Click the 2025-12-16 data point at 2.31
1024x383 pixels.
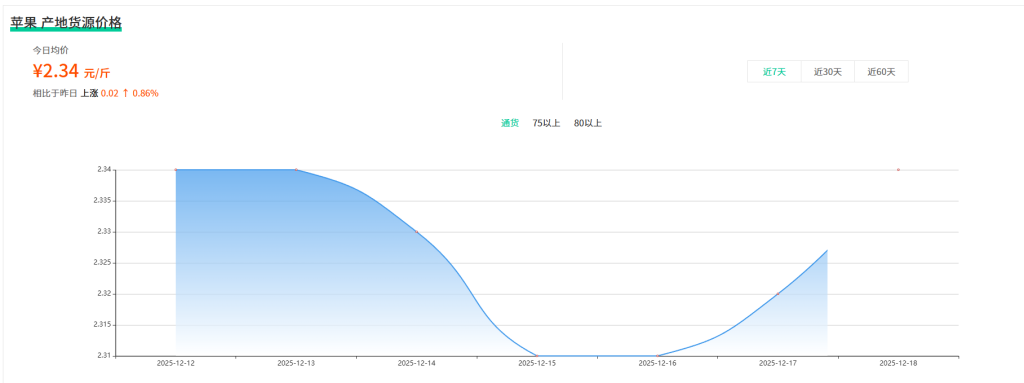coord(657,356)
